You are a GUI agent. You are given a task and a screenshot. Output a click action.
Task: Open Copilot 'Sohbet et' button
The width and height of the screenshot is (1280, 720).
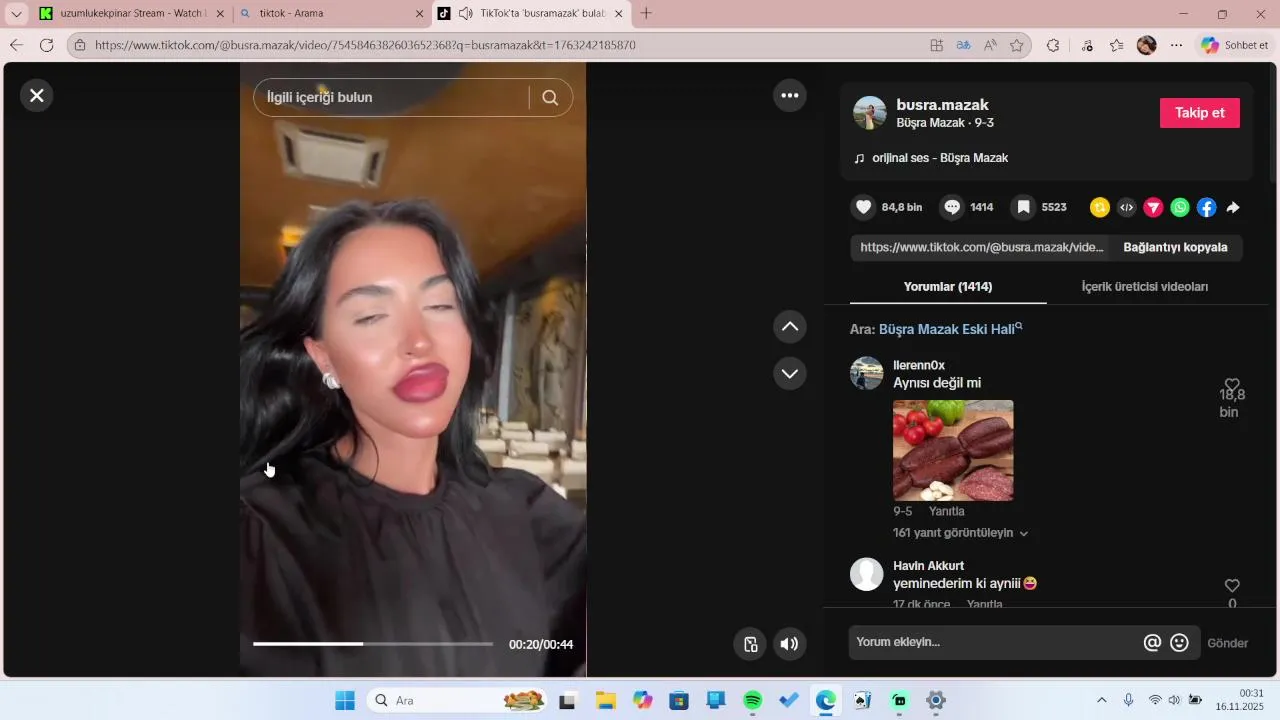1235,45
